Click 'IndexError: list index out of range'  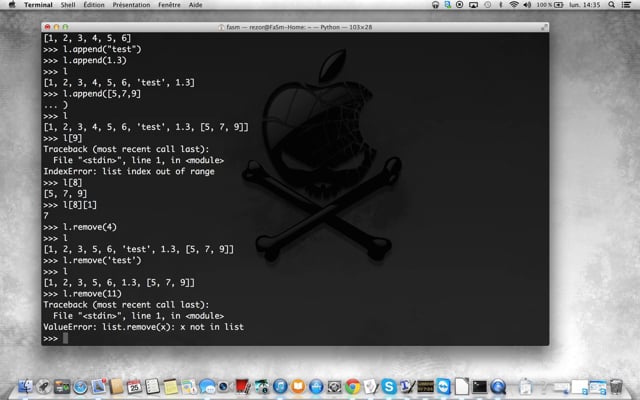[129, 171]
